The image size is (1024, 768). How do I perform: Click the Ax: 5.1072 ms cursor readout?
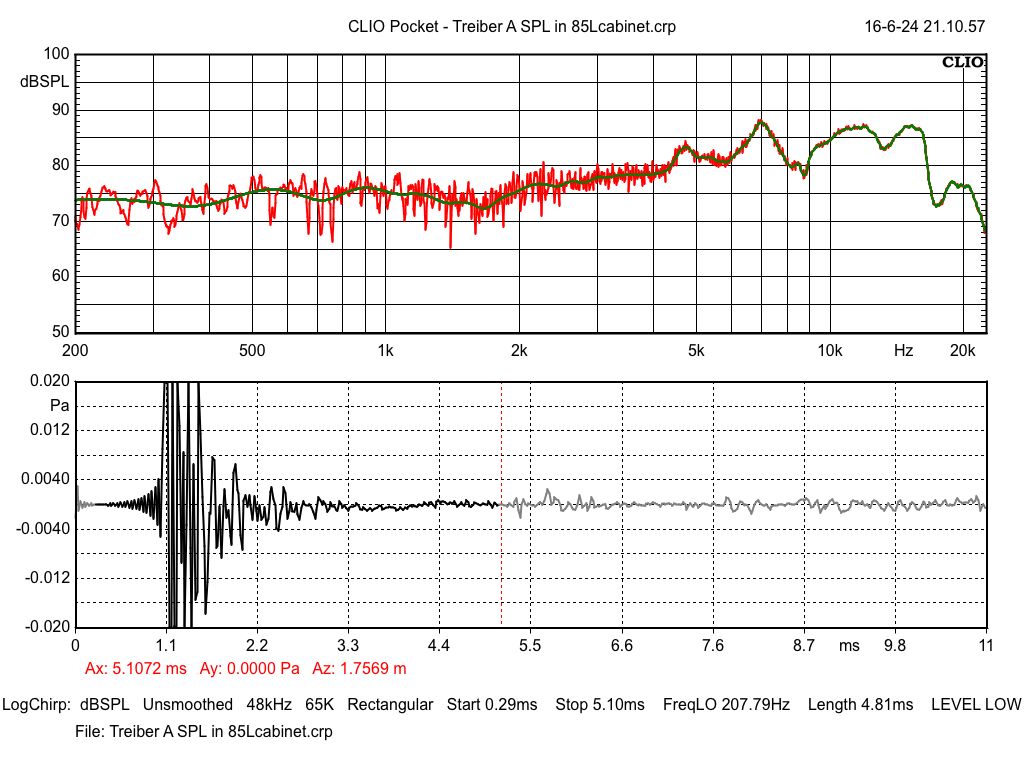[x=137, y=668]
